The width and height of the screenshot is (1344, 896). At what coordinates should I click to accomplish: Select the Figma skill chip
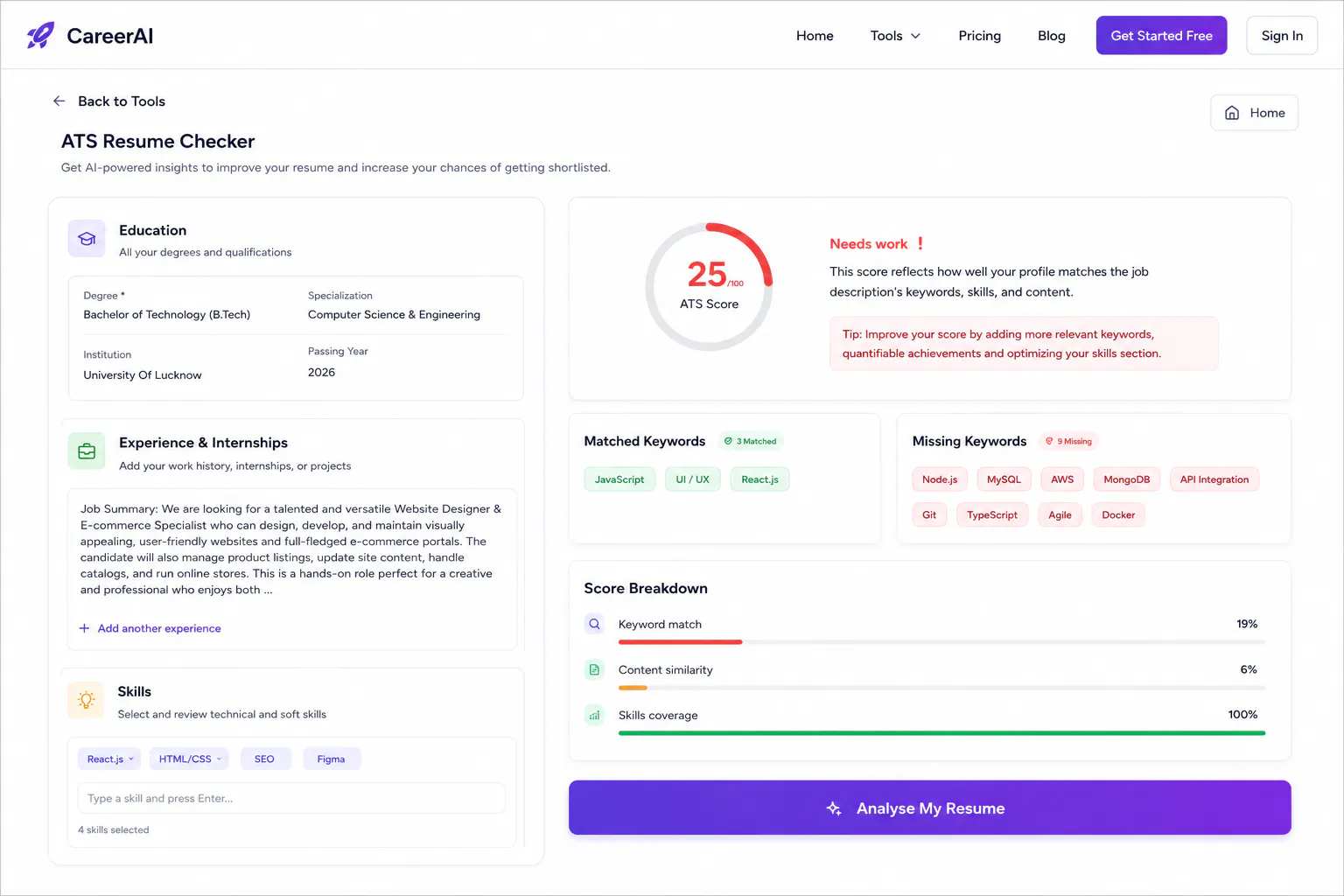click(x=331, y=759)
